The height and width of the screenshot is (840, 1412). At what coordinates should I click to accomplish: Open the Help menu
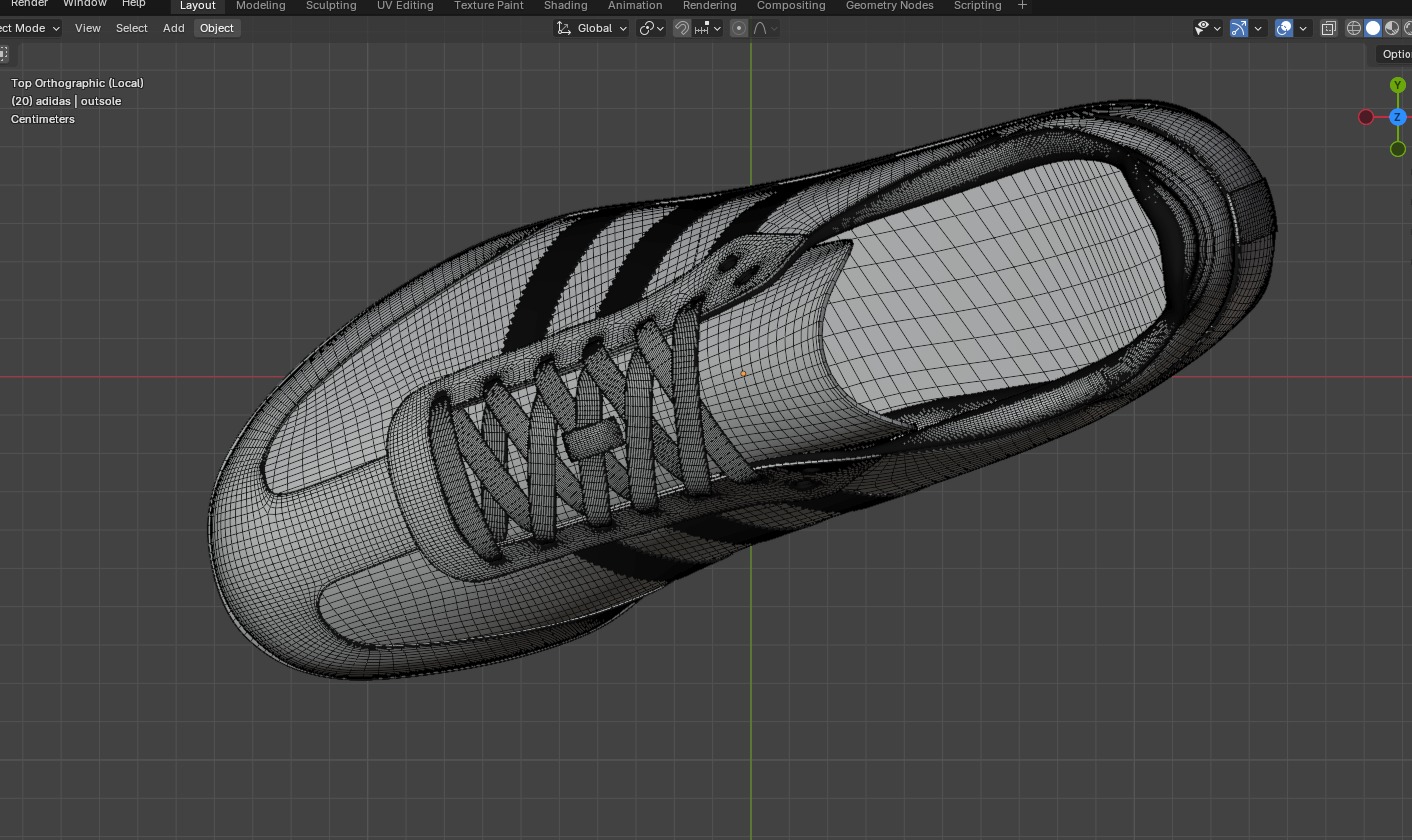[133, 5]
